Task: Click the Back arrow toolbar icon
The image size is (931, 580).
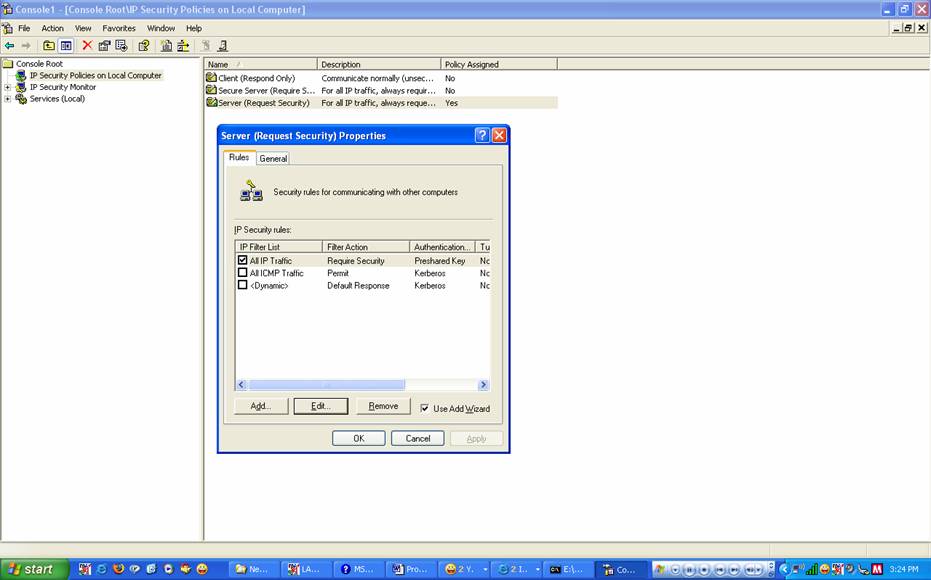Action: tap(10, 45)
